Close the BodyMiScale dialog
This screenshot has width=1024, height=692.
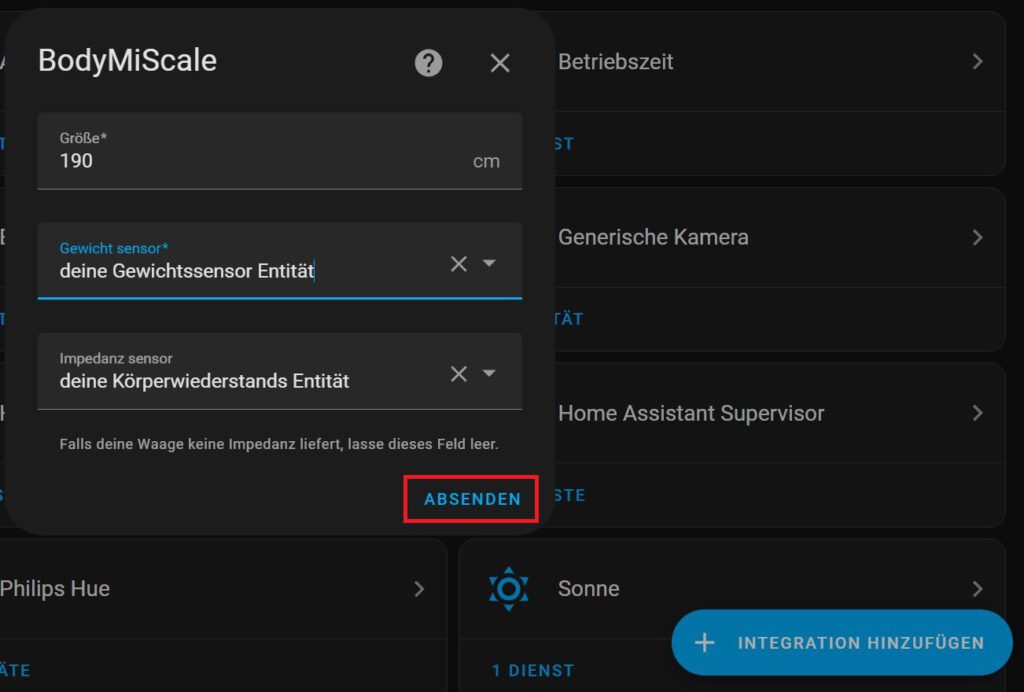500,63
